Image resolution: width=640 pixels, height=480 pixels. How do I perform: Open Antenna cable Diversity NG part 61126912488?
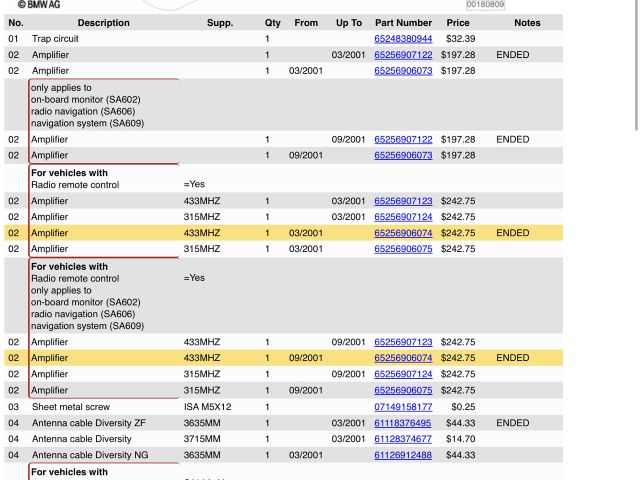pos(403,455)
